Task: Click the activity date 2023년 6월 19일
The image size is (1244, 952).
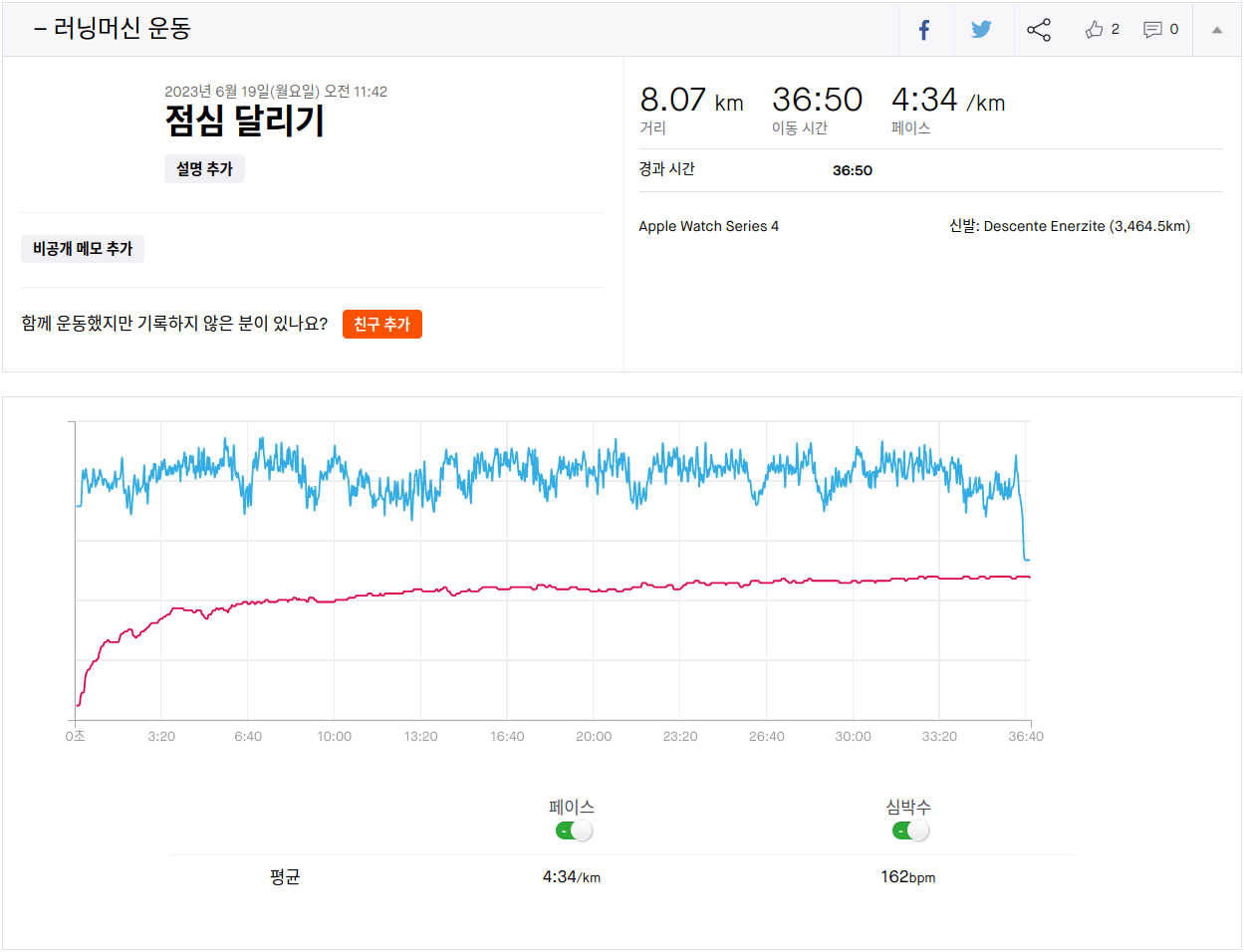Action: click(276, 92)
